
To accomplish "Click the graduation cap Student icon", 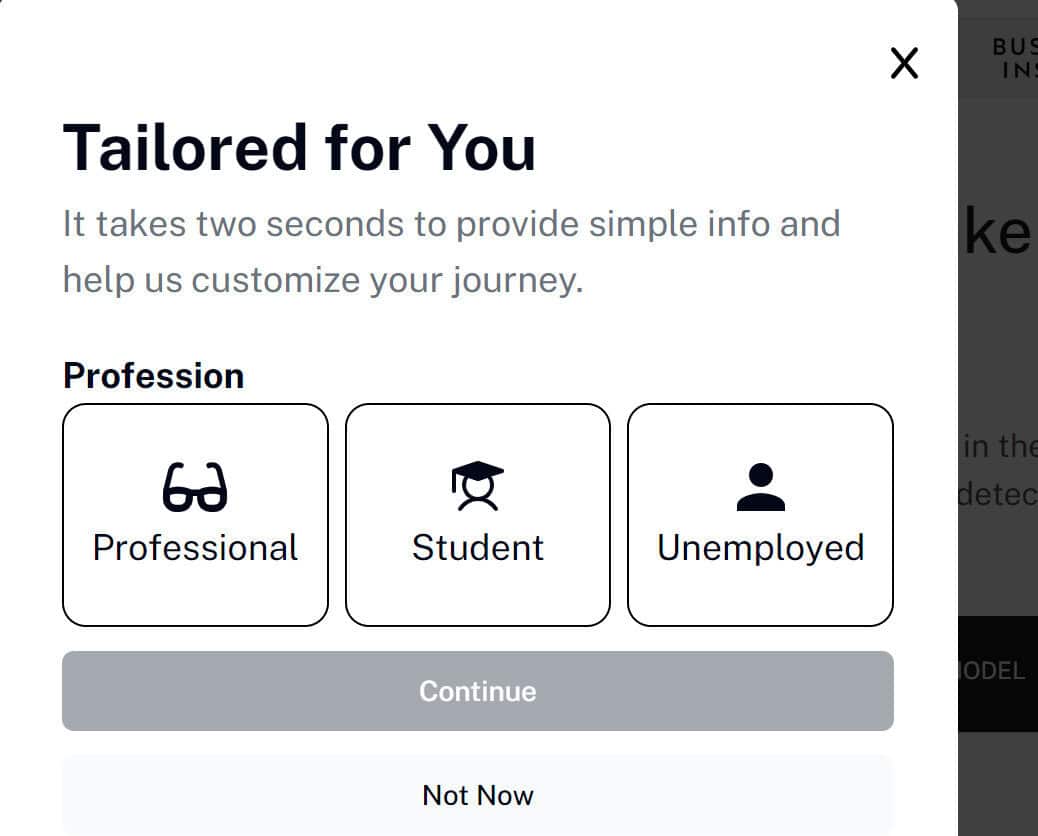I will (477, 486).
